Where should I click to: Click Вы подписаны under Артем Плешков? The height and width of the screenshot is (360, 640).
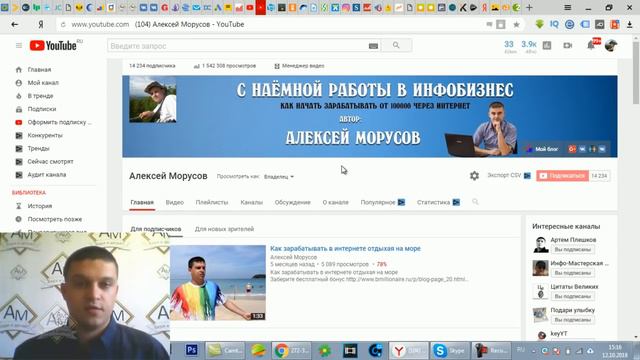tap(573, 249)
